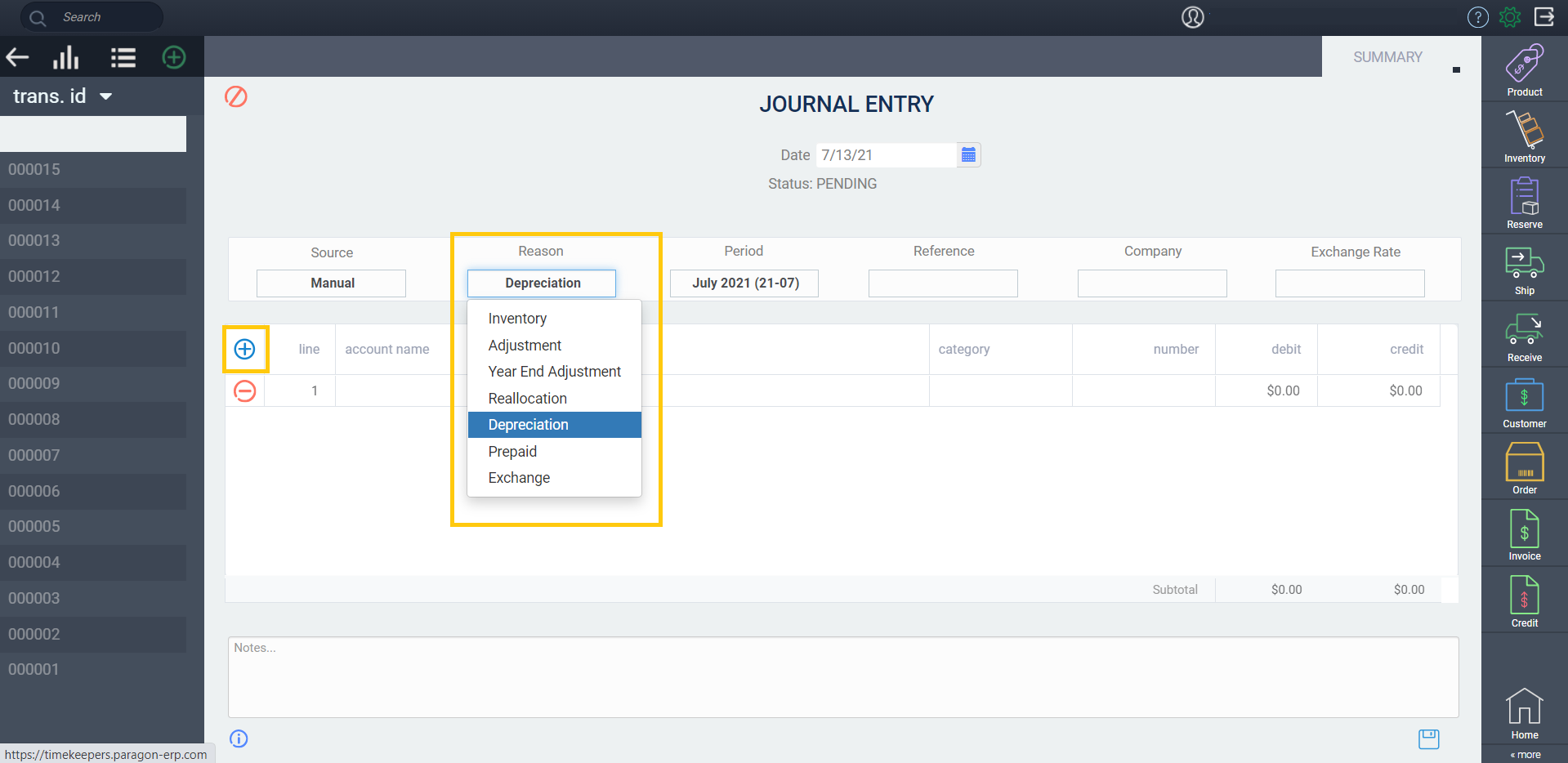
Task: Focus the top Search field
Action: point(92,17)
